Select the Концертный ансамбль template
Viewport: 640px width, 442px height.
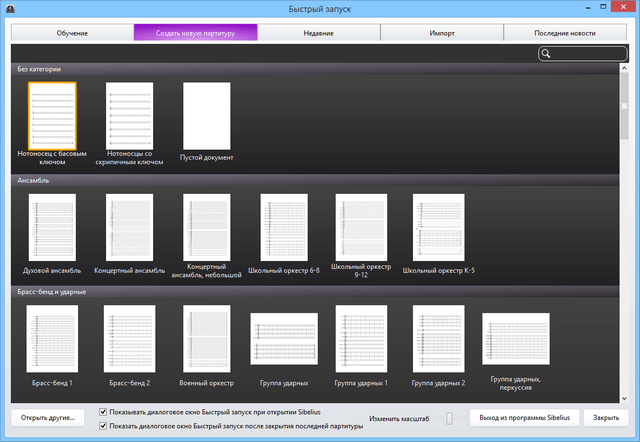129,227
